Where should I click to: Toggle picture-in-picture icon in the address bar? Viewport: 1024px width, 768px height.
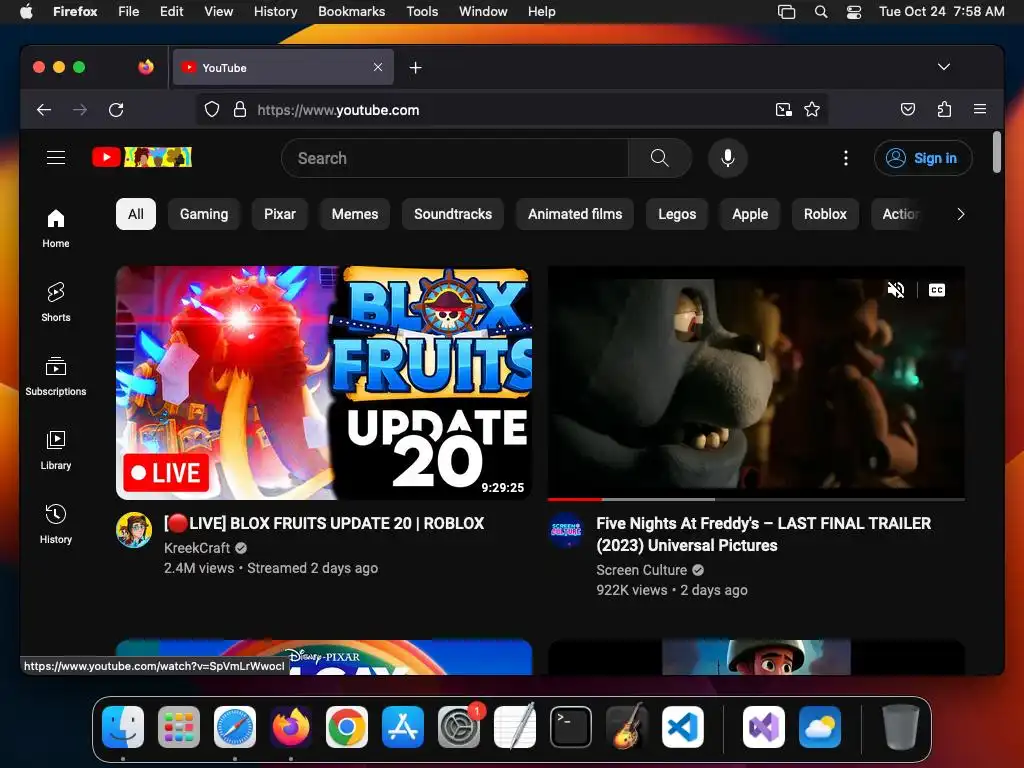[x=784, y=110]
